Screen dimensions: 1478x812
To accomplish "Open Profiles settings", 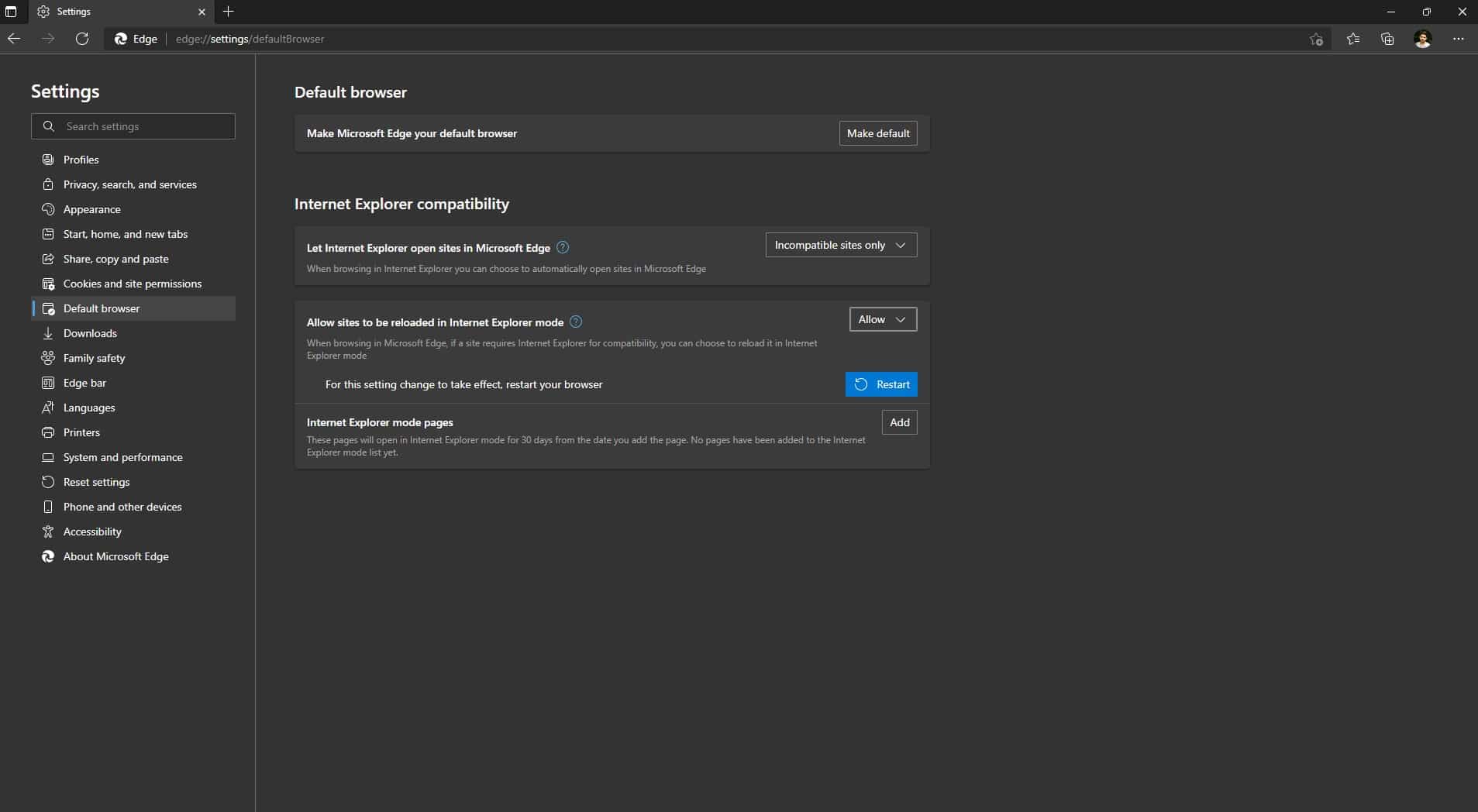I will pyautogui.click(x=133, y=160).
